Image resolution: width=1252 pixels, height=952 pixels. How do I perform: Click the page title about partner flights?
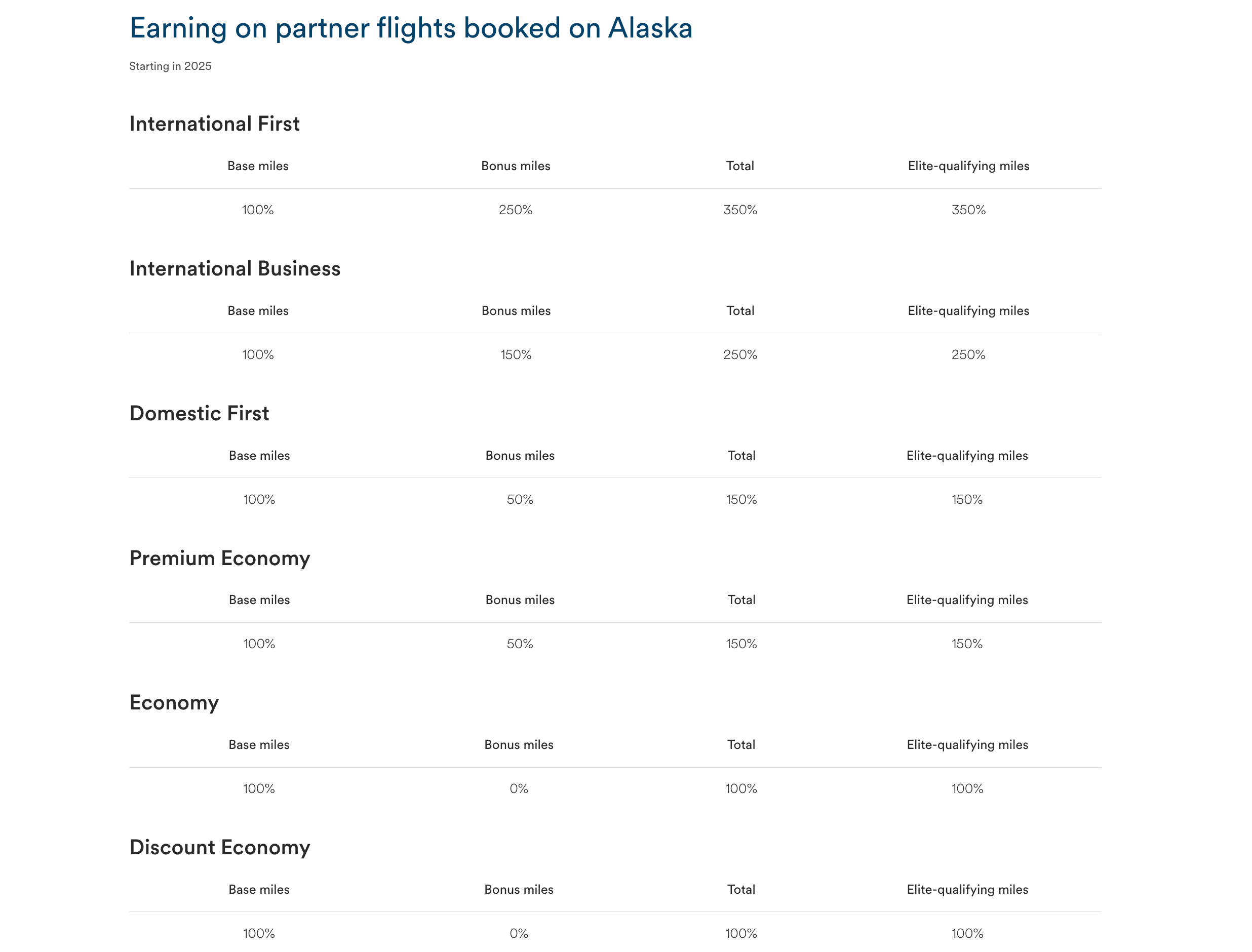click(x=410, y=28)
